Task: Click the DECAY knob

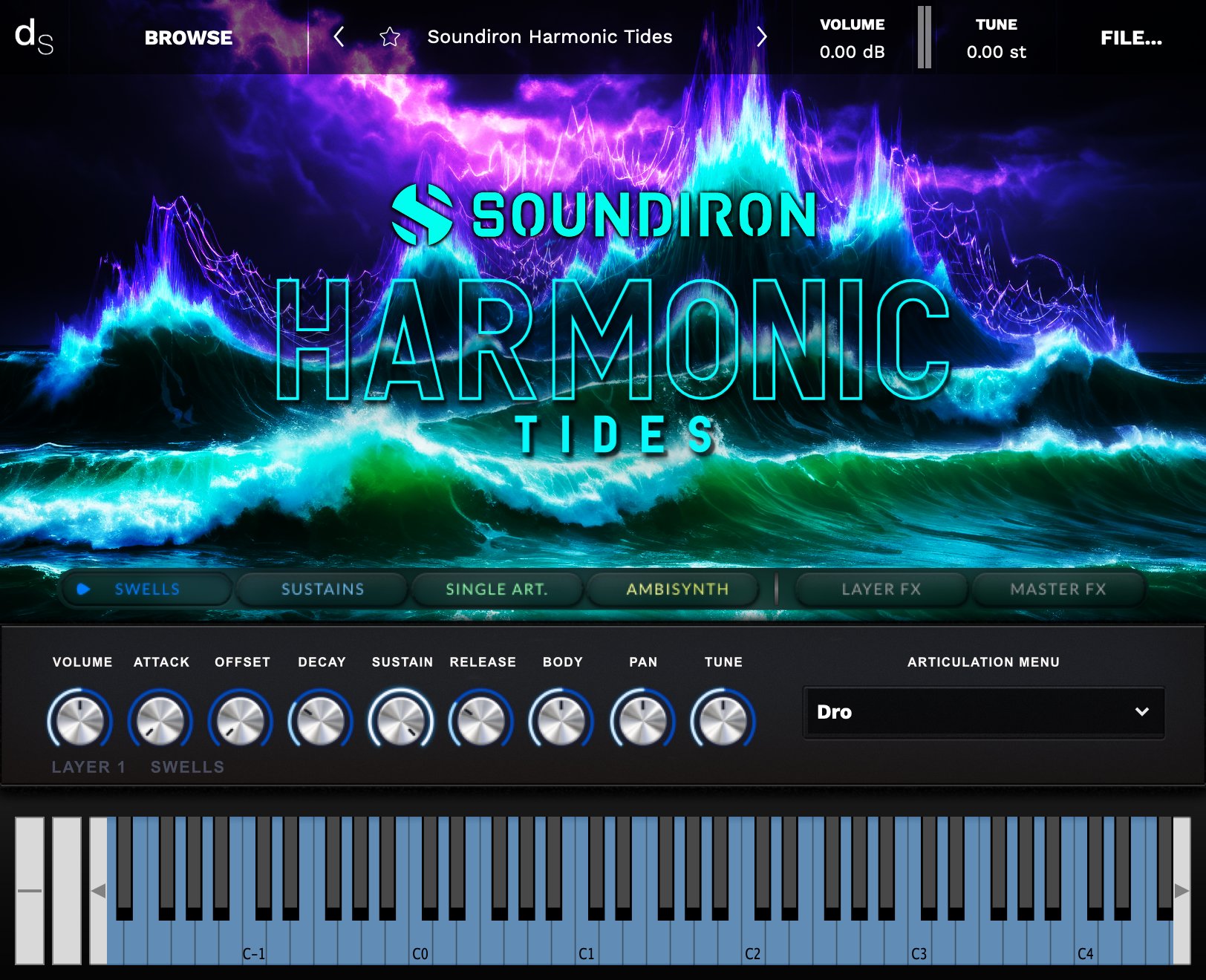Action: (x=321, y=719)
